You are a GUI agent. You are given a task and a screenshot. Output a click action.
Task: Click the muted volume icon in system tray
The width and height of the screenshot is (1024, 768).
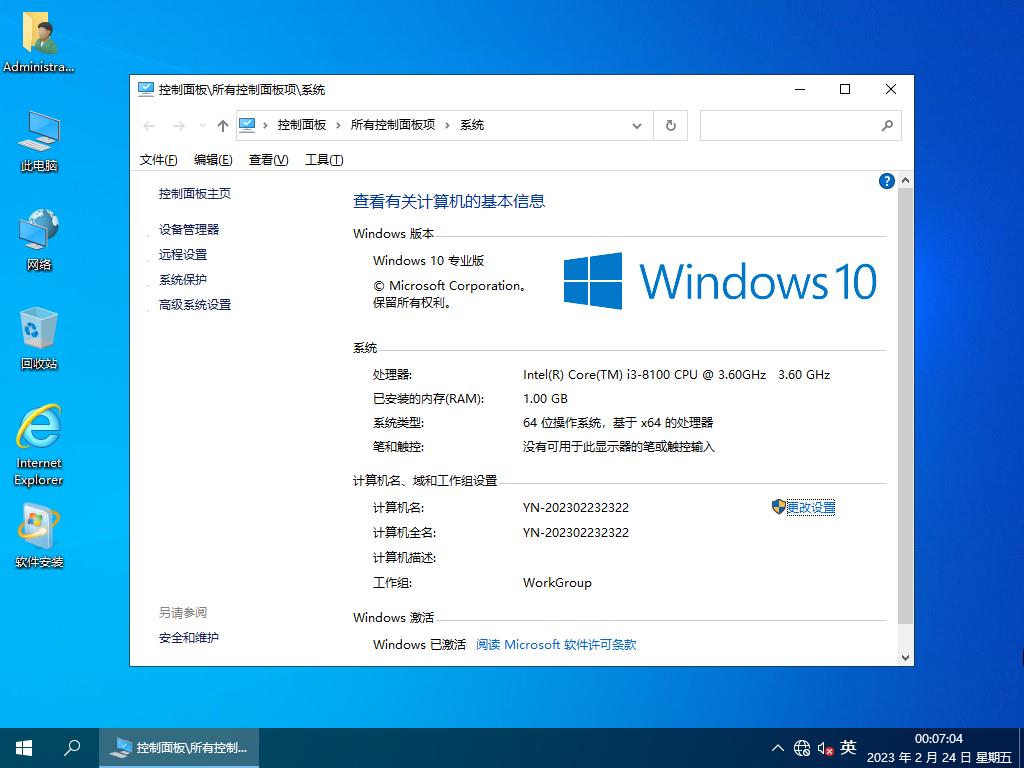[x=825, y=748]
